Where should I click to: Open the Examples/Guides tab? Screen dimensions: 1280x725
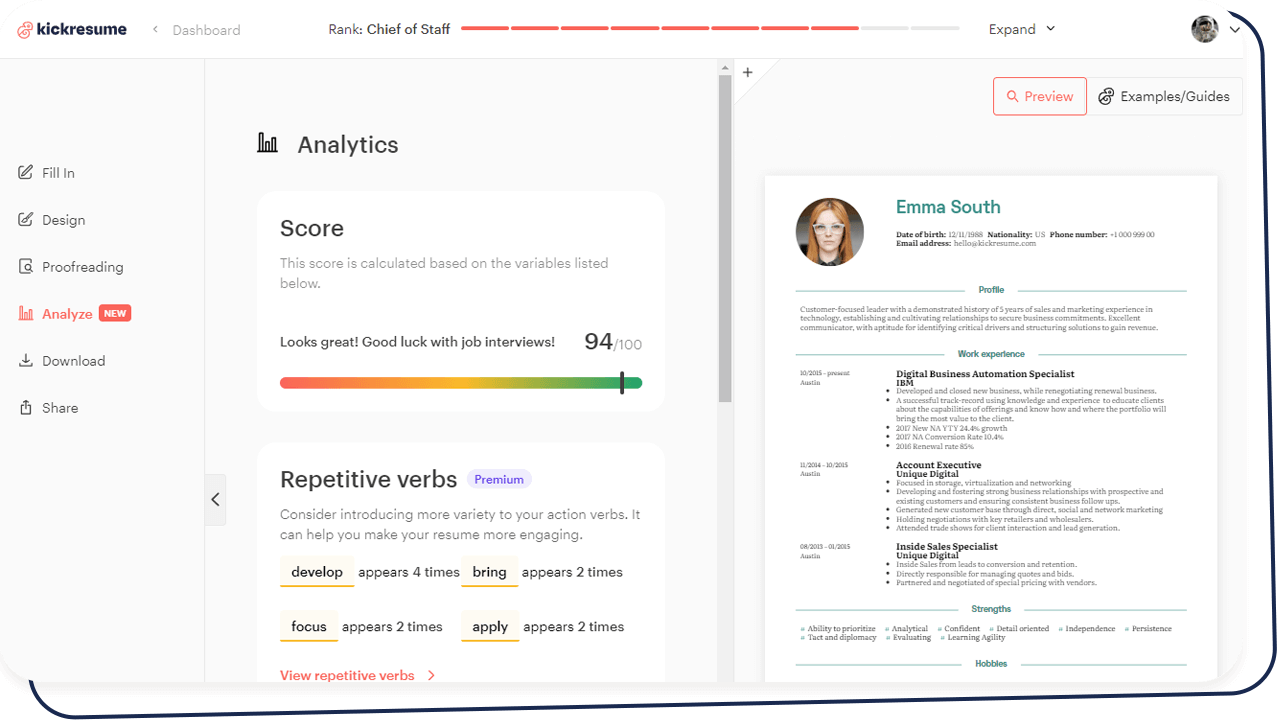[1164, 97]
